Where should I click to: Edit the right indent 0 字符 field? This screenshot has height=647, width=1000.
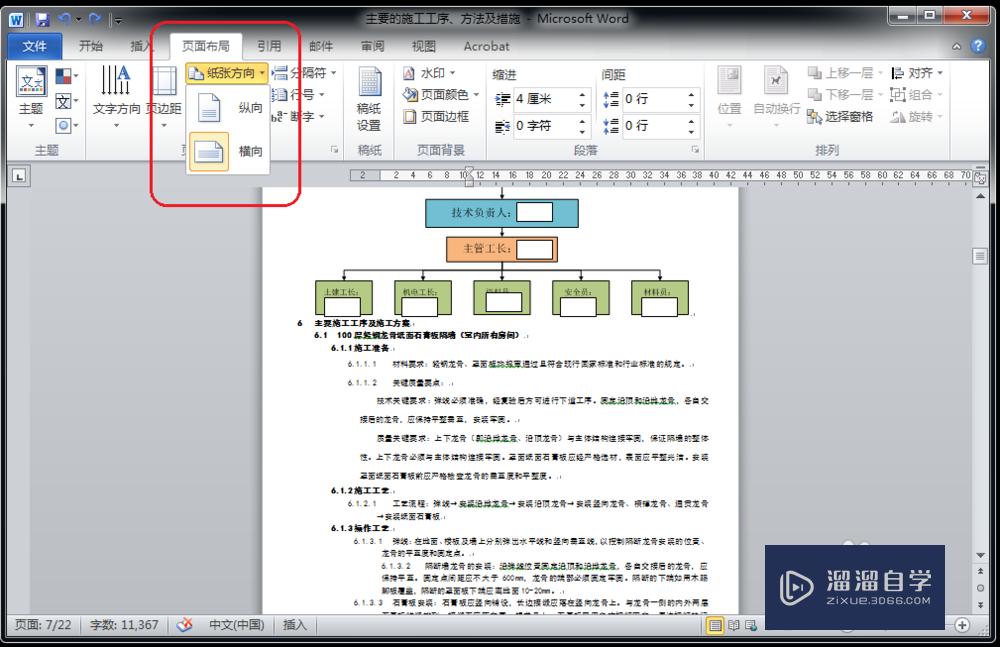pos(545,126)
